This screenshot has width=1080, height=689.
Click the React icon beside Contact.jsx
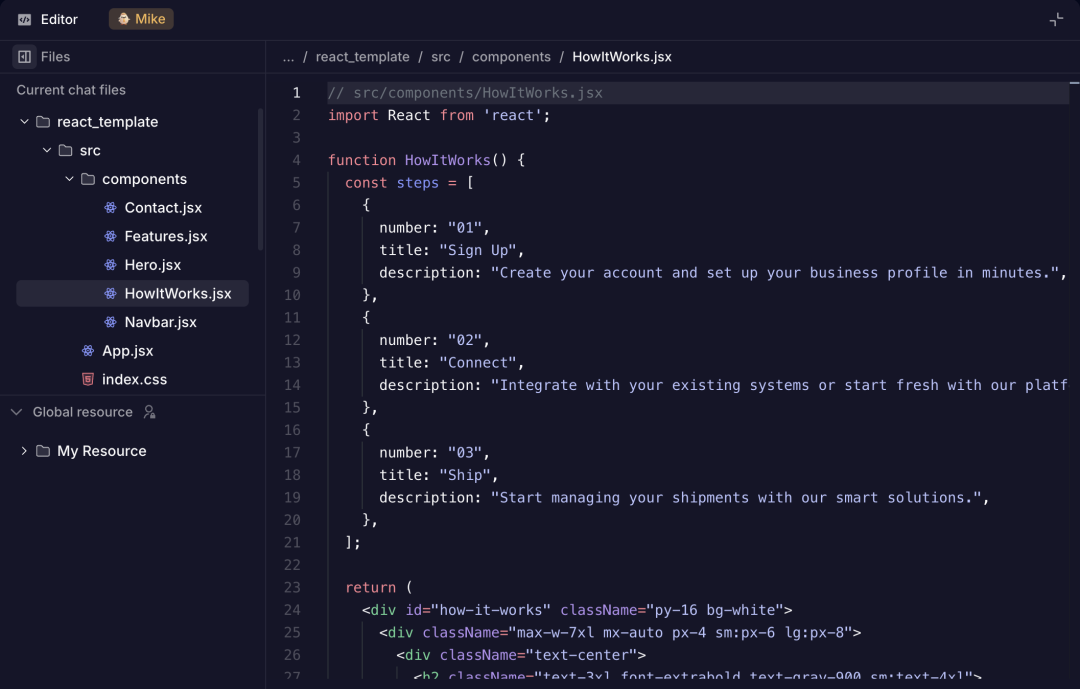tap(110, 208)
